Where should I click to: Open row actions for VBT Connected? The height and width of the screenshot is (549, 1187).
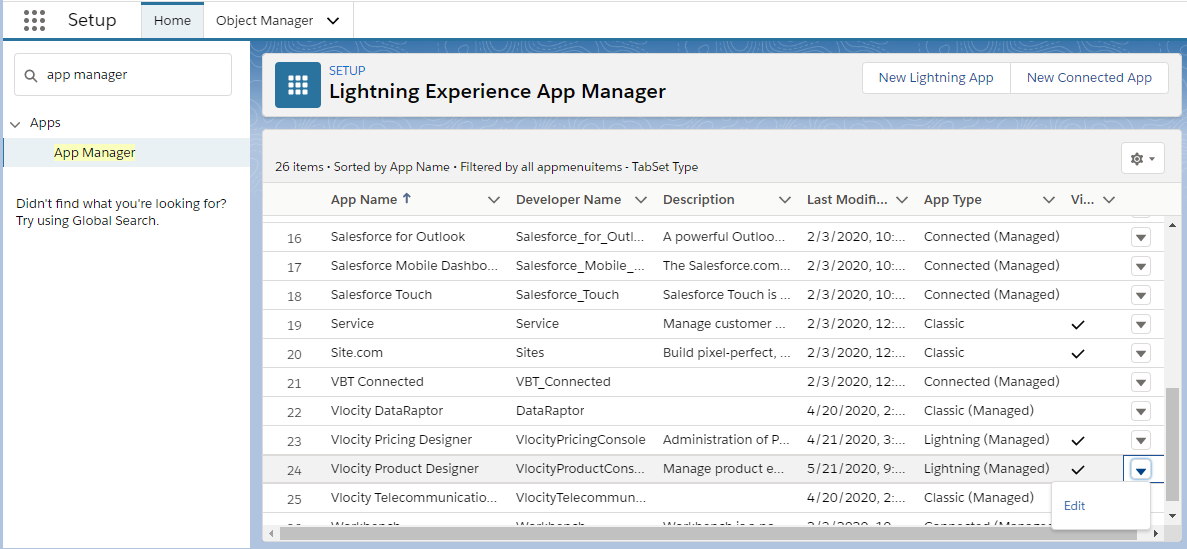pos(1141,382)
